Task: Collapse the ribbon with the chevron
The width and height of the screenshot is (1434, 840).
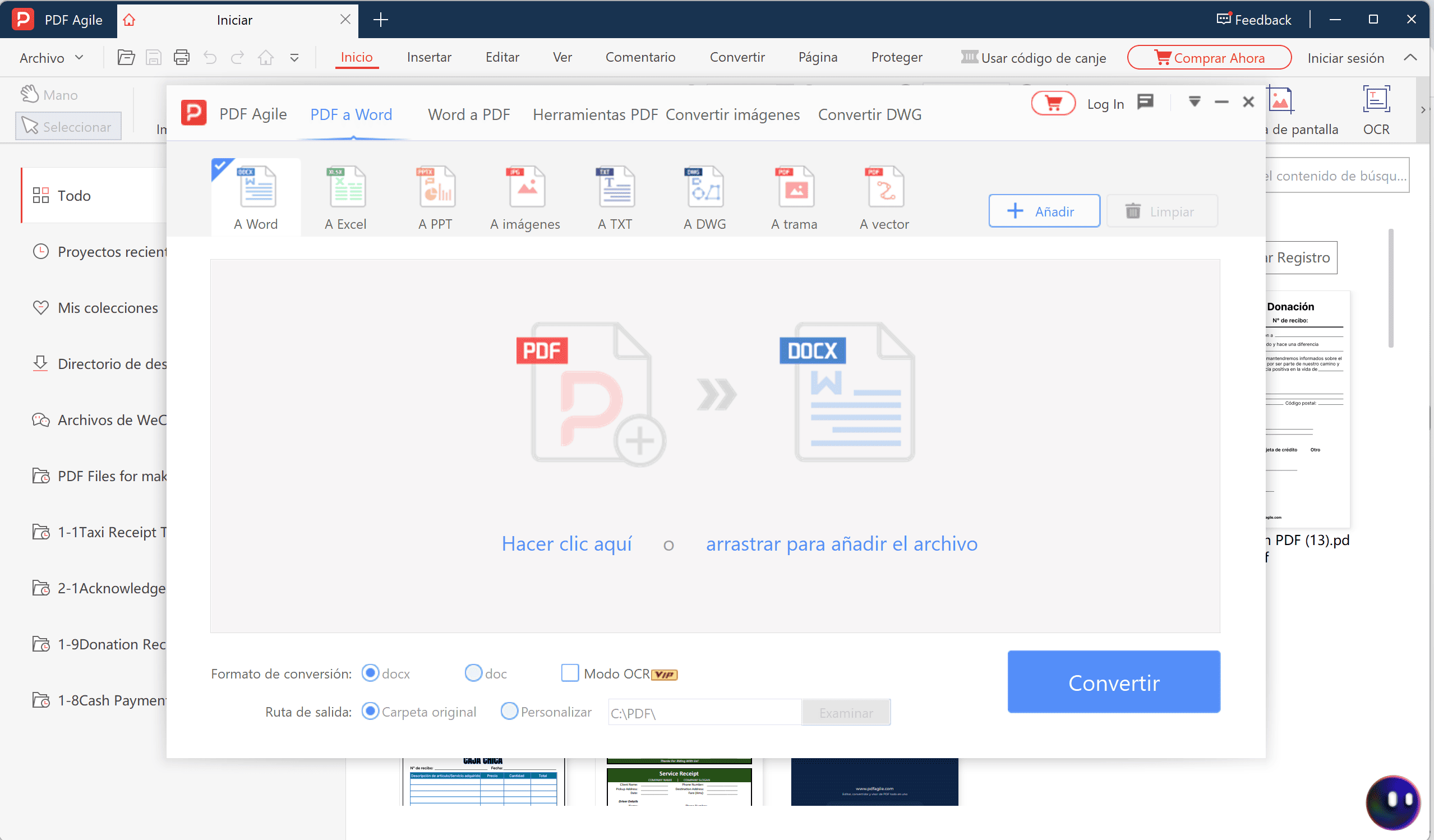Action: pyautogui.click(x=1410, y=58)
